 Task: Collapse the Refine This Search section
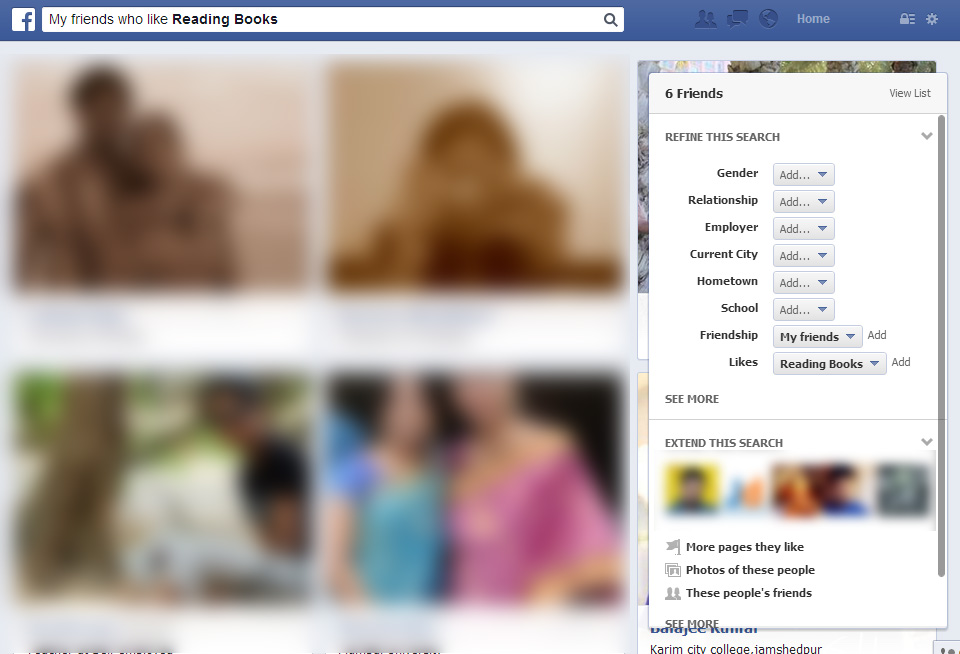click(926, 137)
